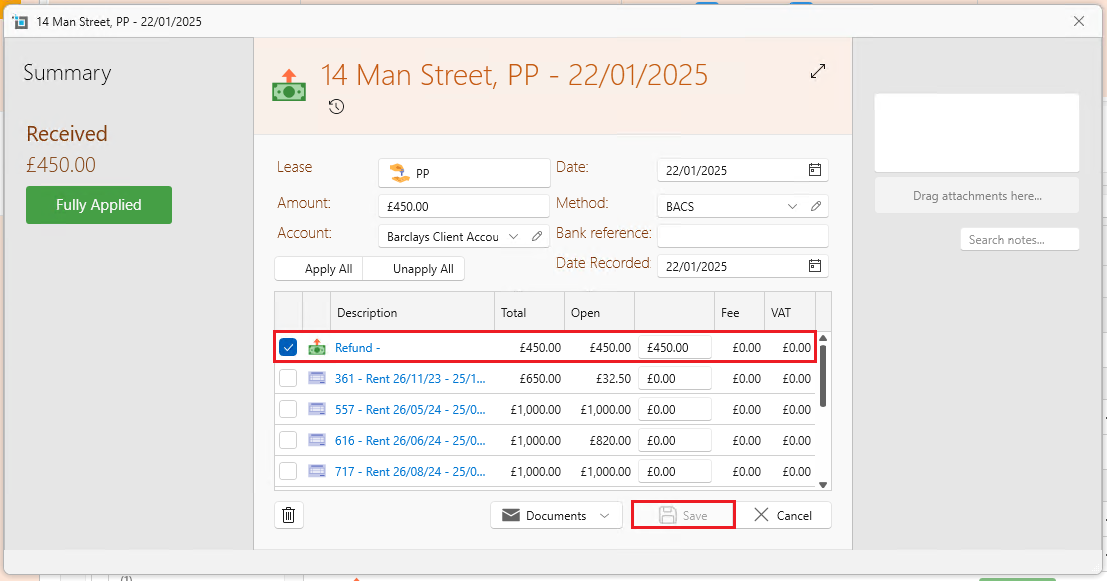This screenshot has width=1107, height=581.
Task: Click the invoice icon on row 717
Action: tap(317, 471)
